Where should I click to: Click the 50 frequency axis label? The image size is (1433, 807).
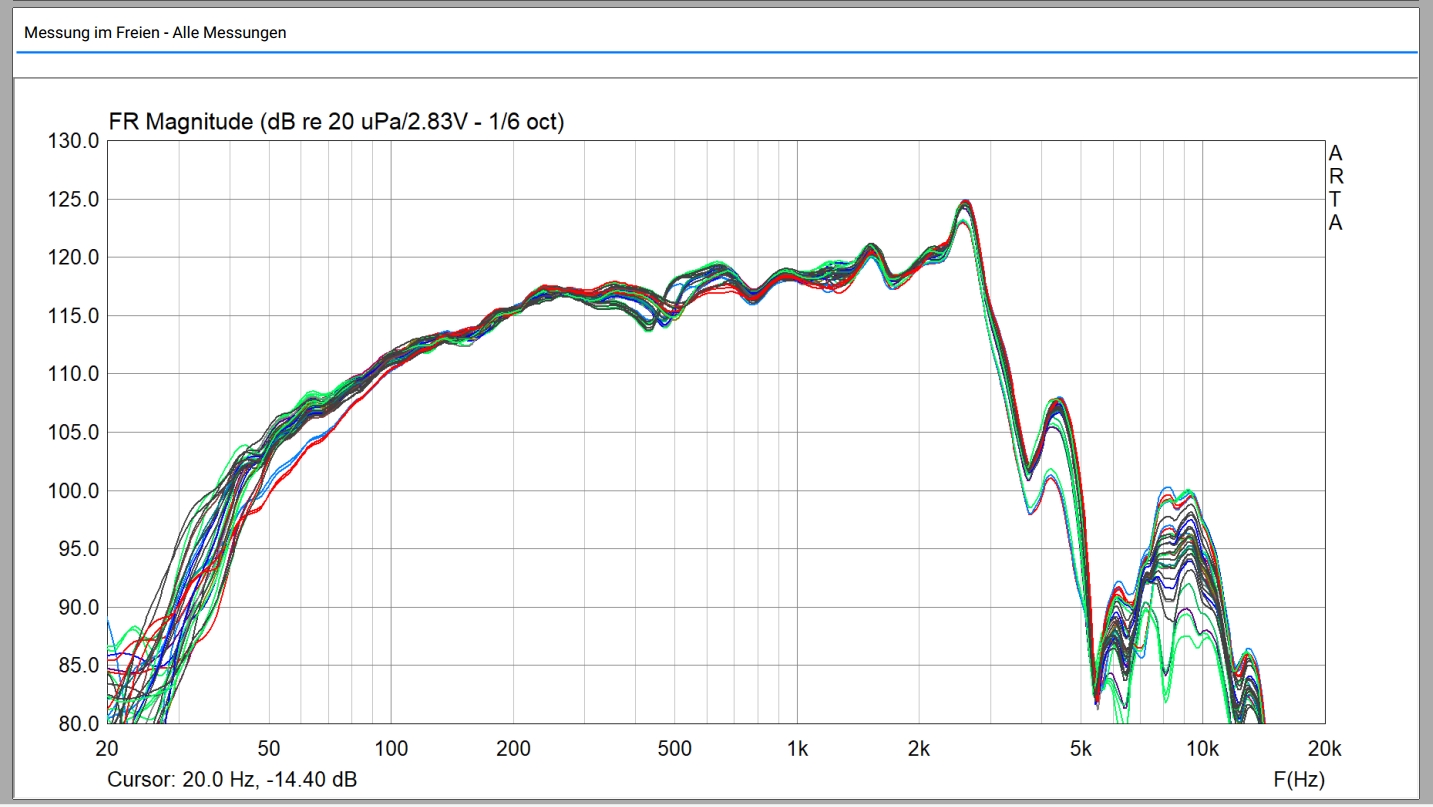[269, 749]
